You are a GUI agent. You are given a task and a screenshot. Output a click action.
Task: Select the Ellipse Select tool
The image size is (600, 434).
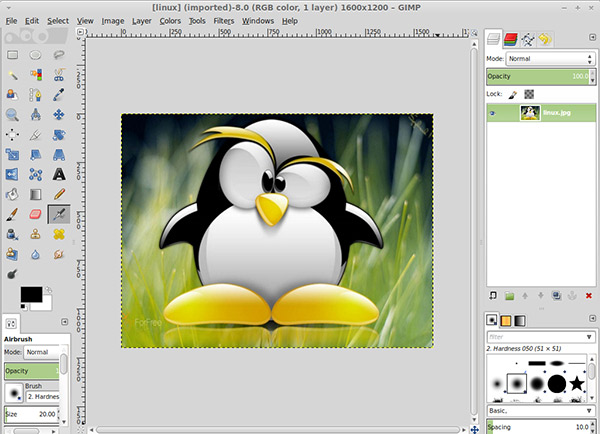(x=36, y=55)
